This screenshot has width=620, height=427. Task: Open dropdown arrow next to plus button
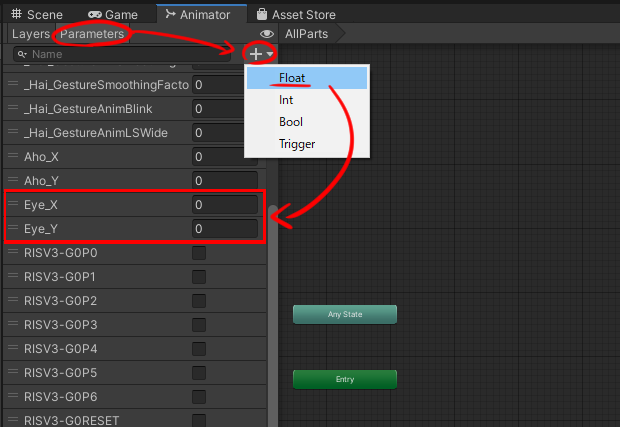(x=270, y=54)
